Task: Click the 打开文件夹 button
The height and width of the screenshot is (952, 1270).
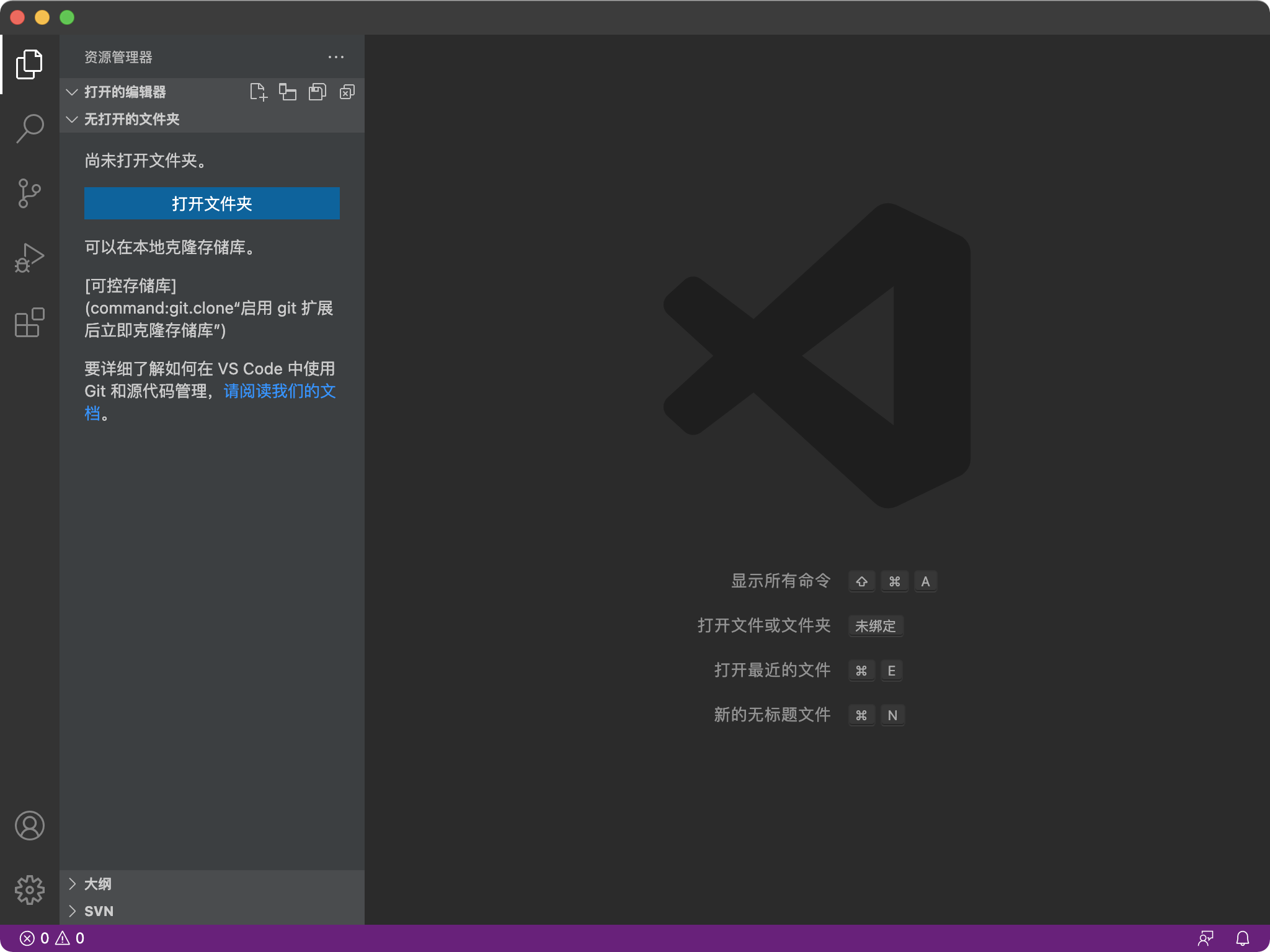Action: [211, 203]
